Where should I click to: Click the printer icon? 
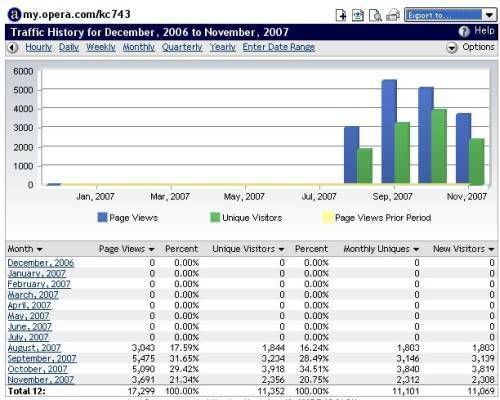pyautogui.click(x=393, y=15)
